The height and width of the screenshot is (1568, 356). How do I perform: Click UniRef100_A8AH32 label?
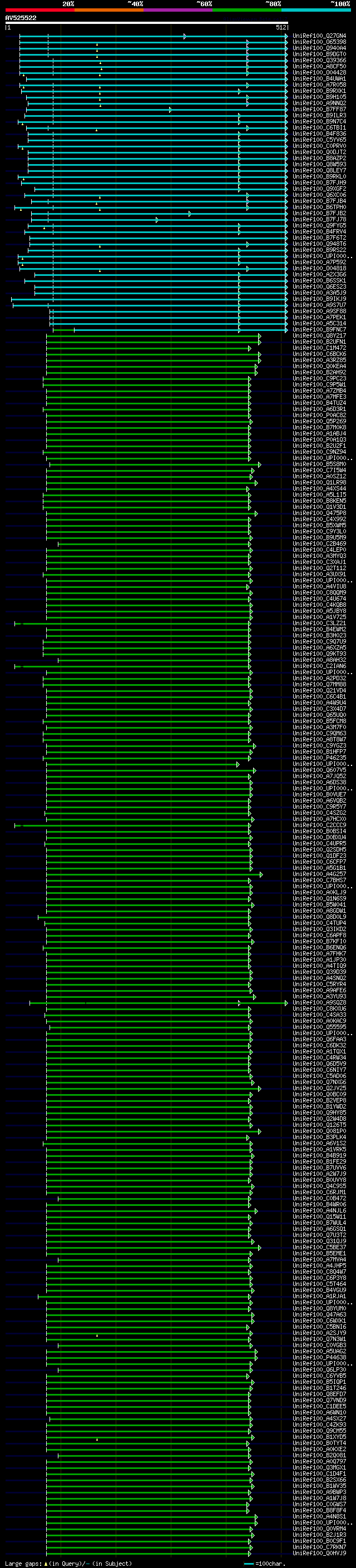(319, 660)
